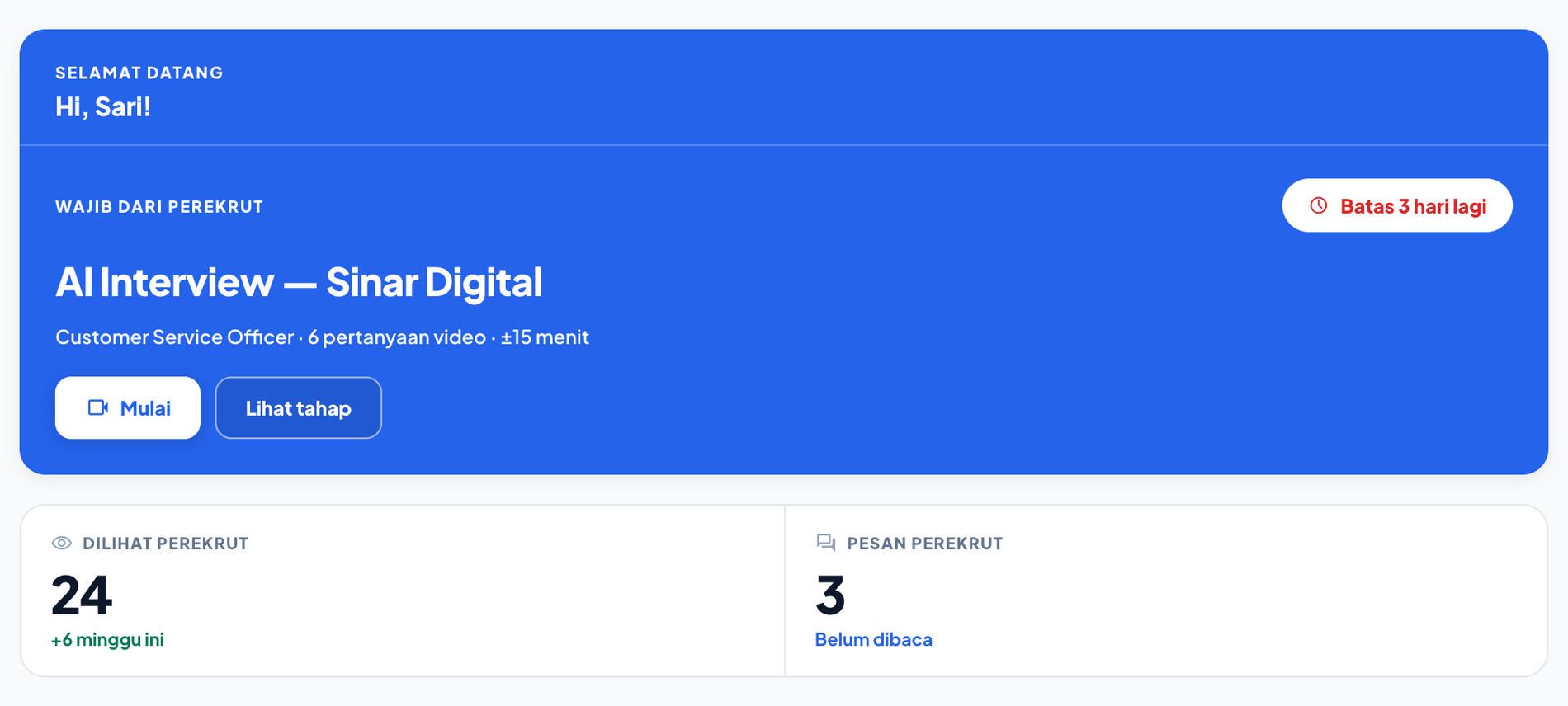1568x706 pixels.
Task: Click the 'AI Interview — Sinar Digital' title
Action: coord(299,282)
